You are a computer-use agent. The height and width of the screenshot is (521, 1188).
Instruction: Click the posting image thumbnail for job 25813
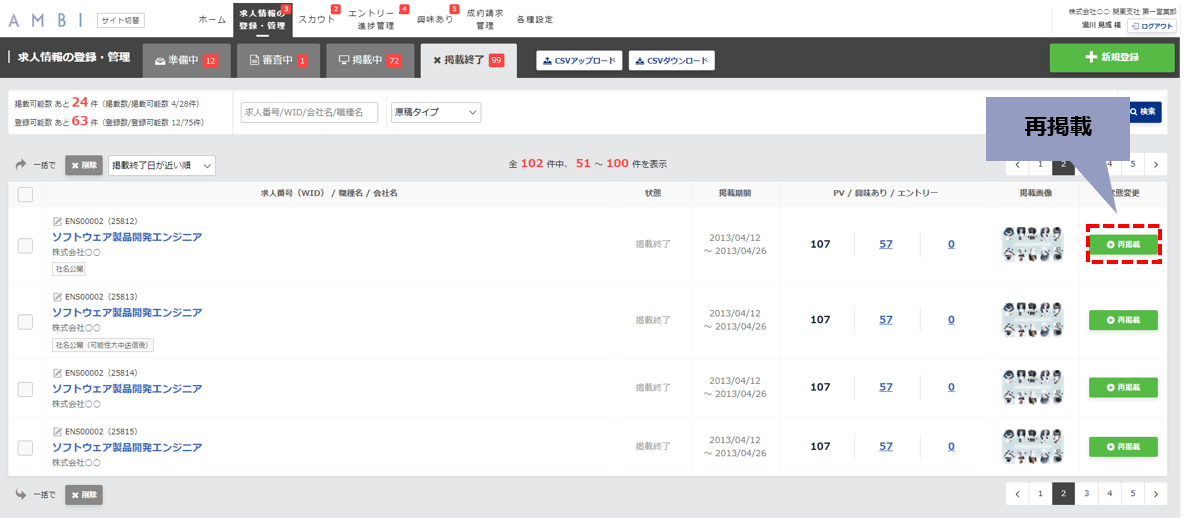click(x=1032, y=320)
